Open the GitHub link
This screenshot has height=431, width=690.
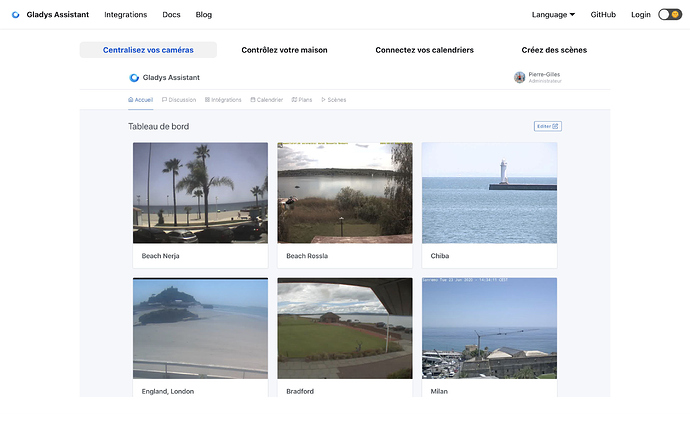pyautogui.click(x=603, y=15)
